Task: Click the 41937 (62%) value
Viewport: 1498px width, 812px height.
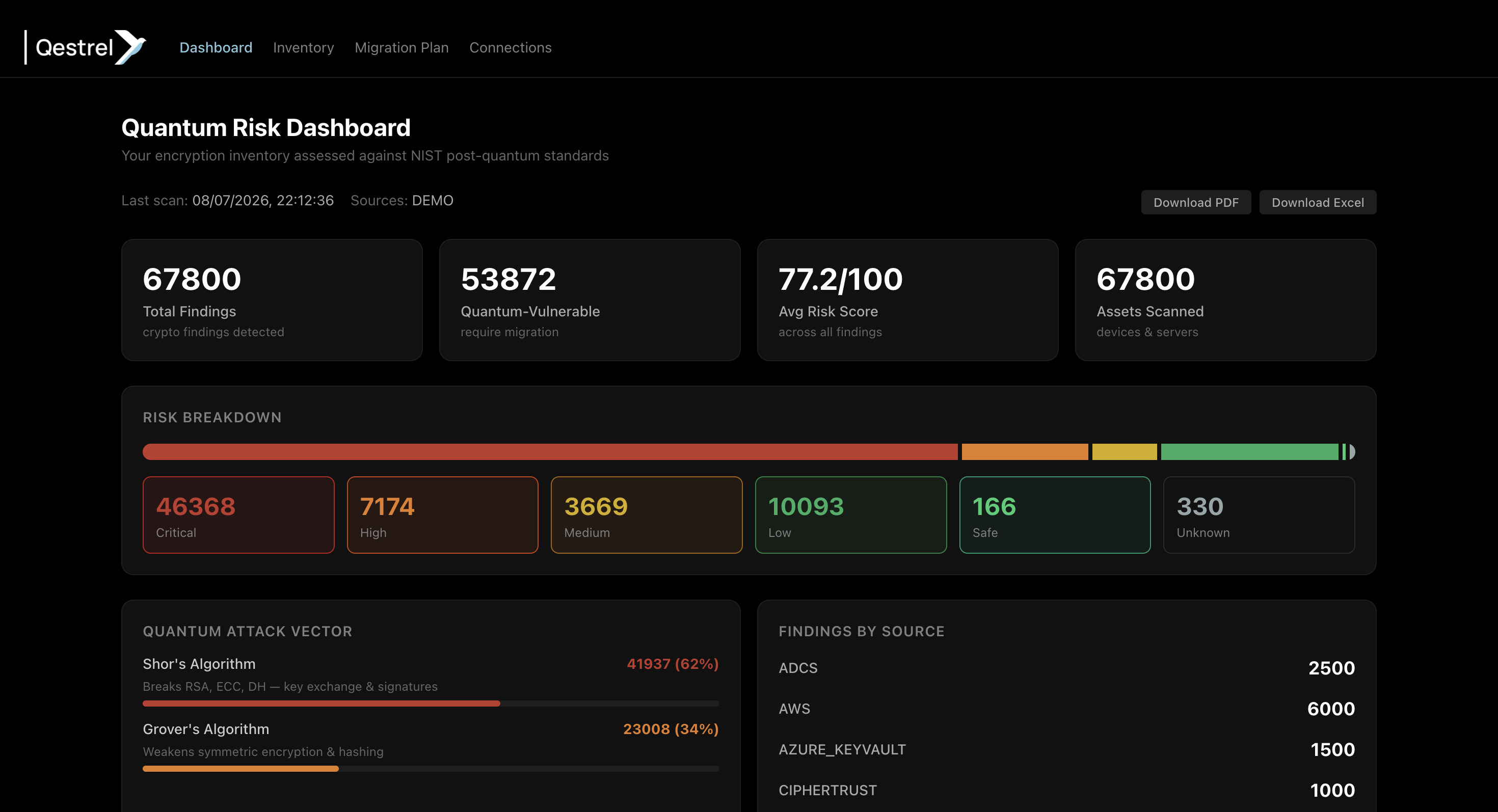Action: [672, 664]
